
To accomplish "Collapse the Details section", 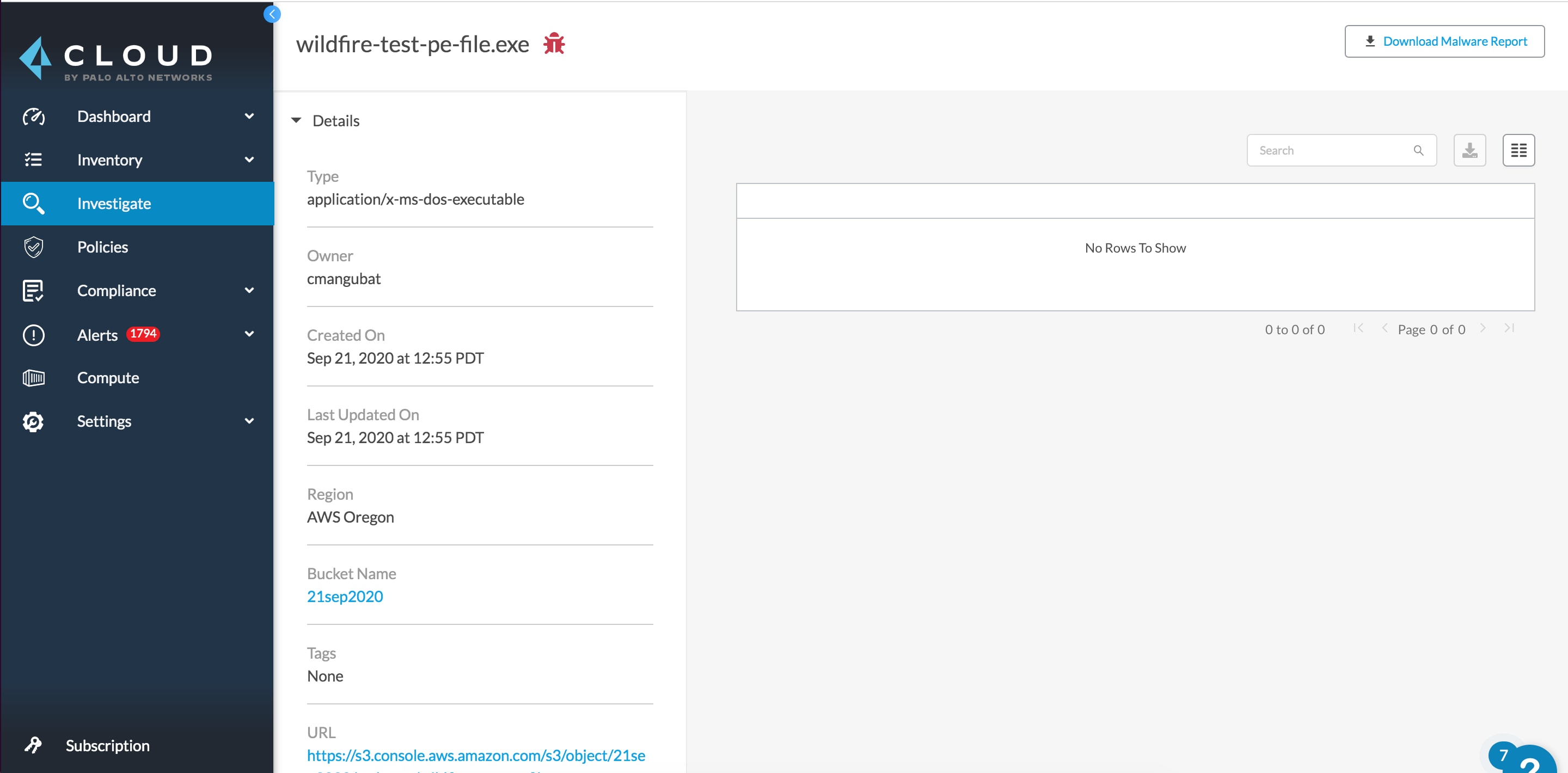I will click(x=296, y=120).
